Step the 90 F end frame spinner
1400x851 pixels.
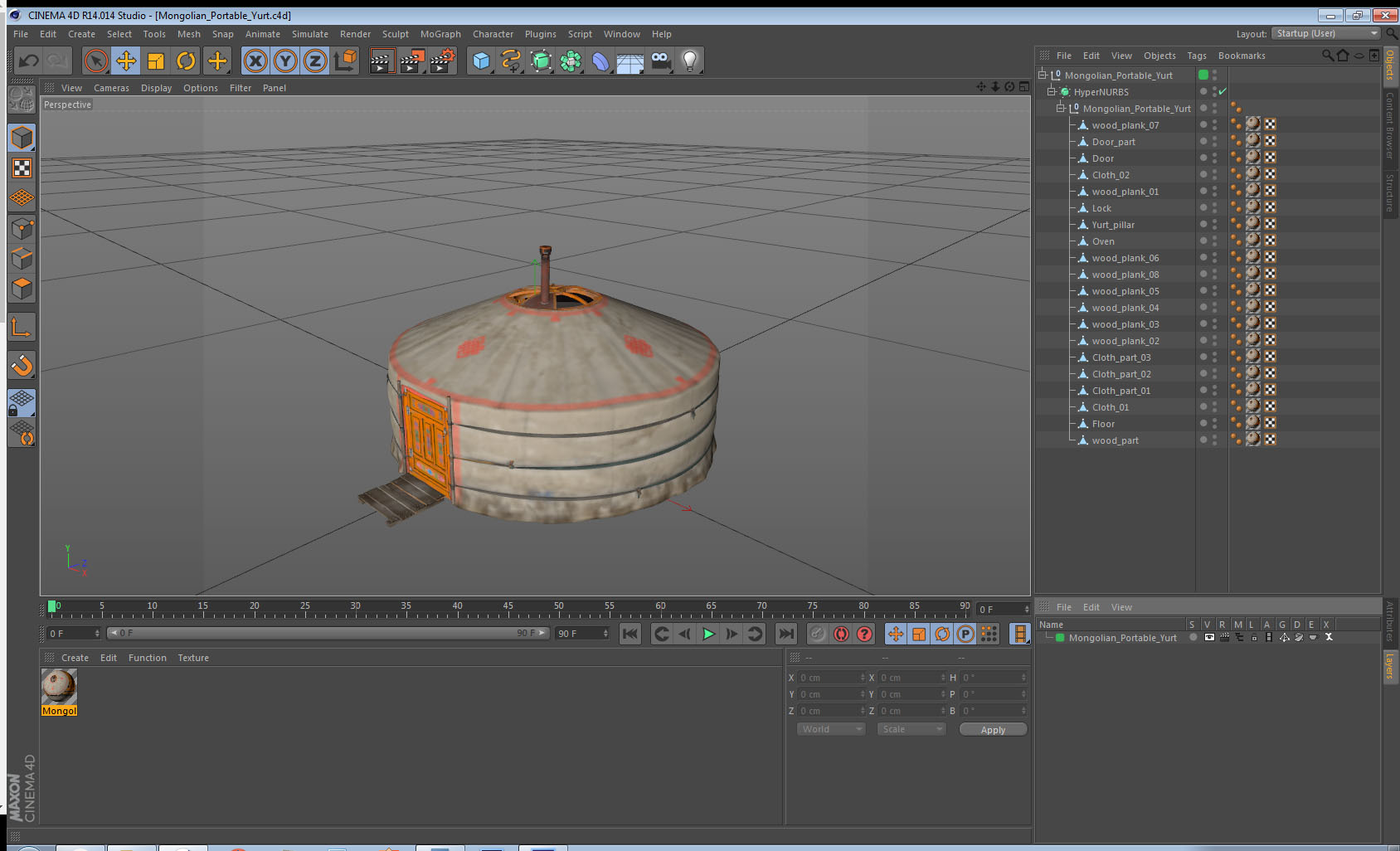(605, 633)
